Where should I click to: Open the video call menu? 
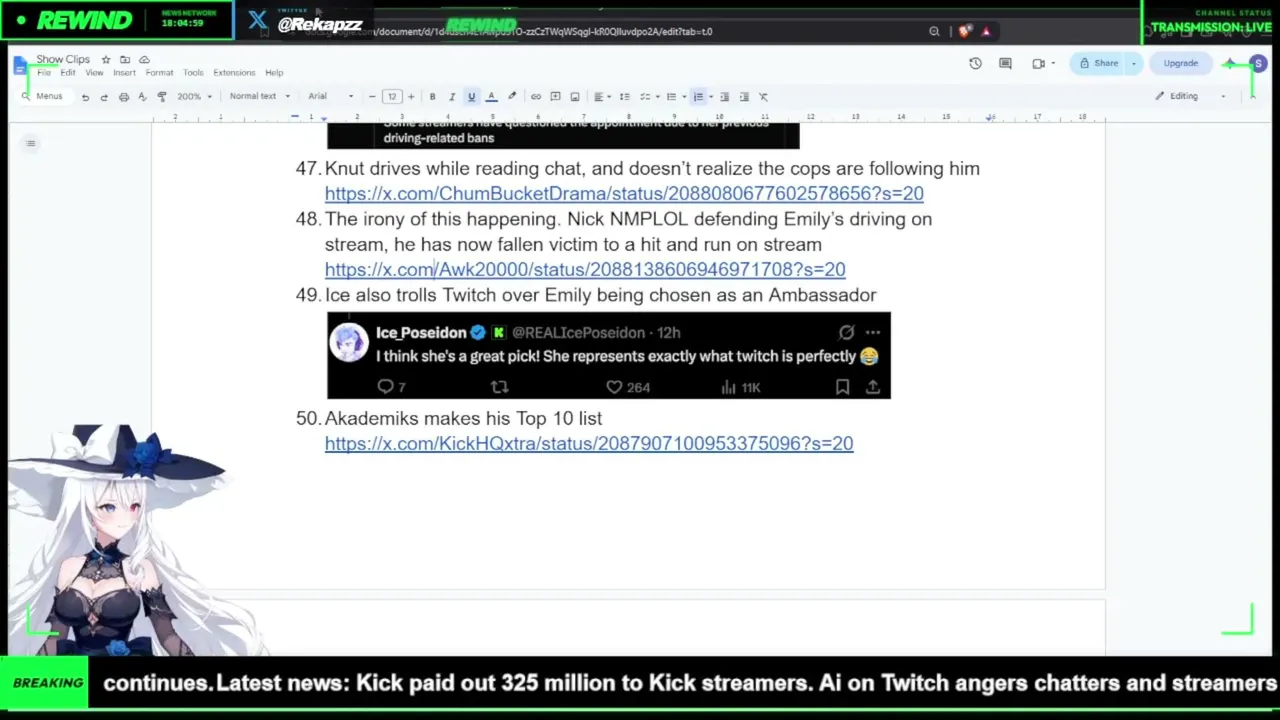coord(1043,64)
